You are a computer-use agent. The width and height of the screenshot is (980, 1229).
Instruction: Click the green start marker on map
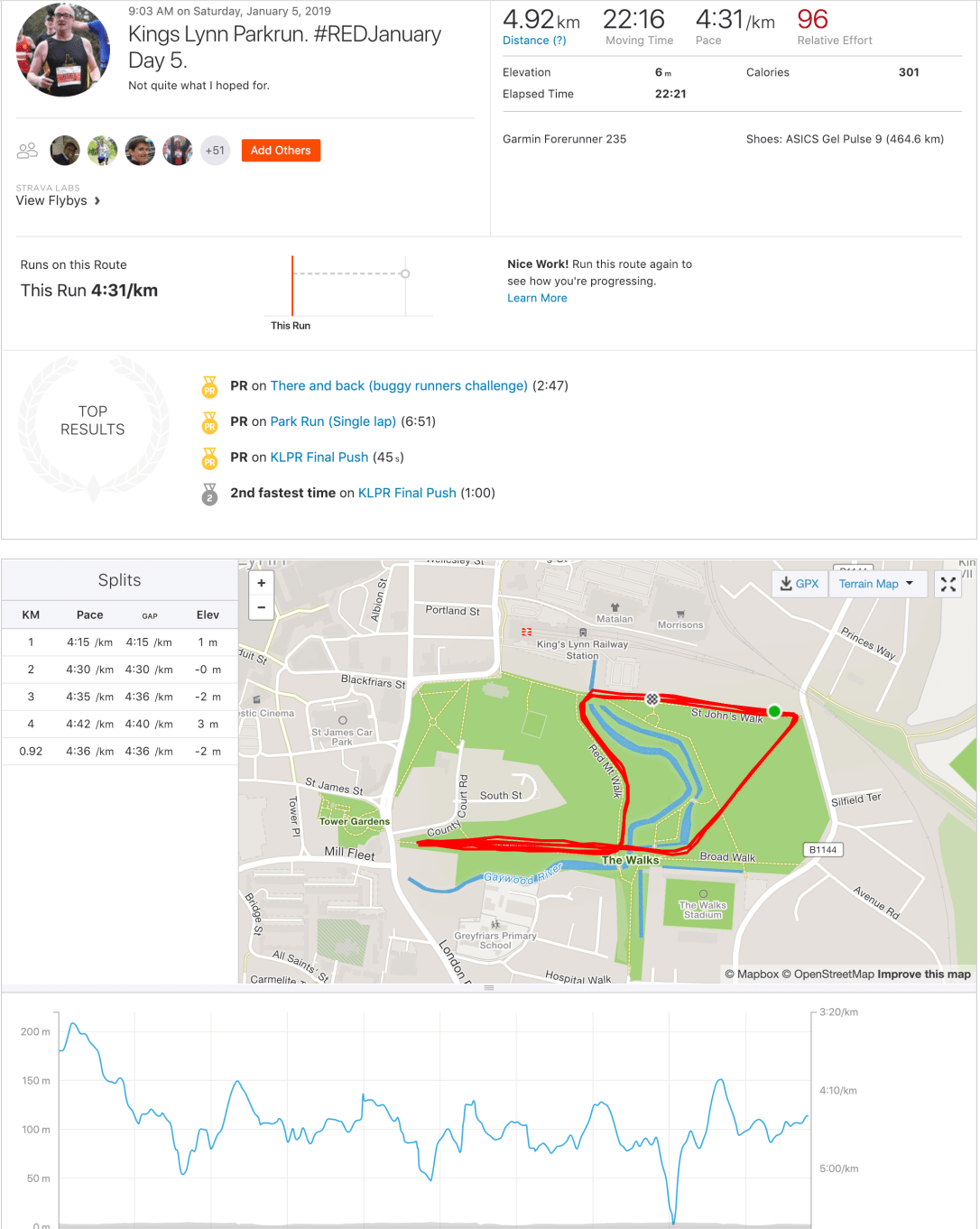[774, 711]
